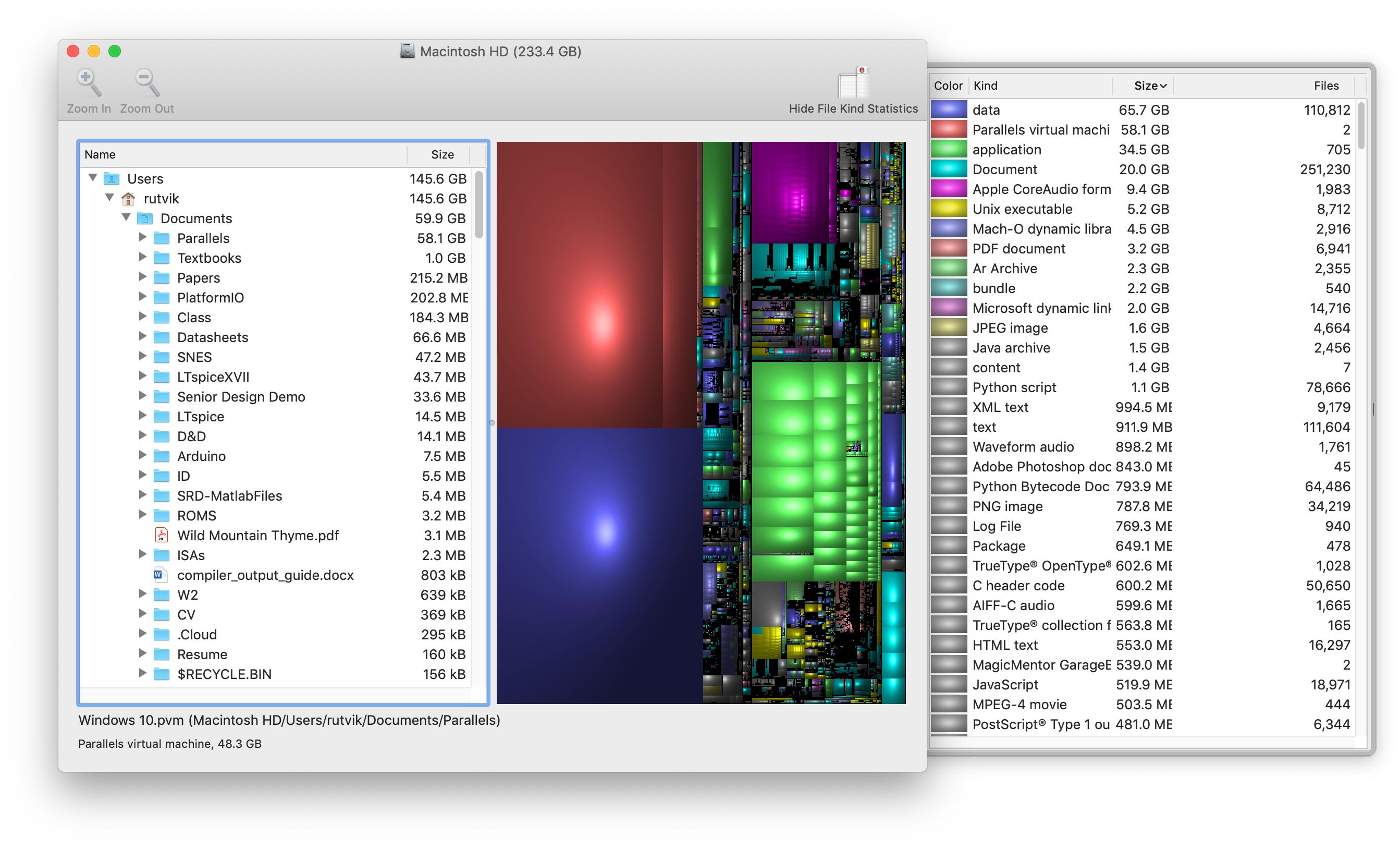Select the compiler_output_guide.docx file
Screen dimensions: 1400x849
click(x=265, y=575)
